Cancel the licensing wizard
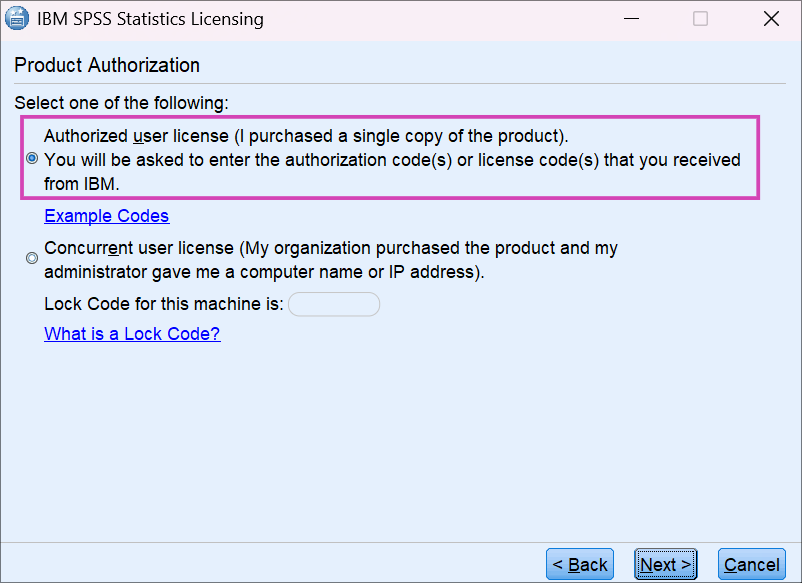 click(751, 564)
